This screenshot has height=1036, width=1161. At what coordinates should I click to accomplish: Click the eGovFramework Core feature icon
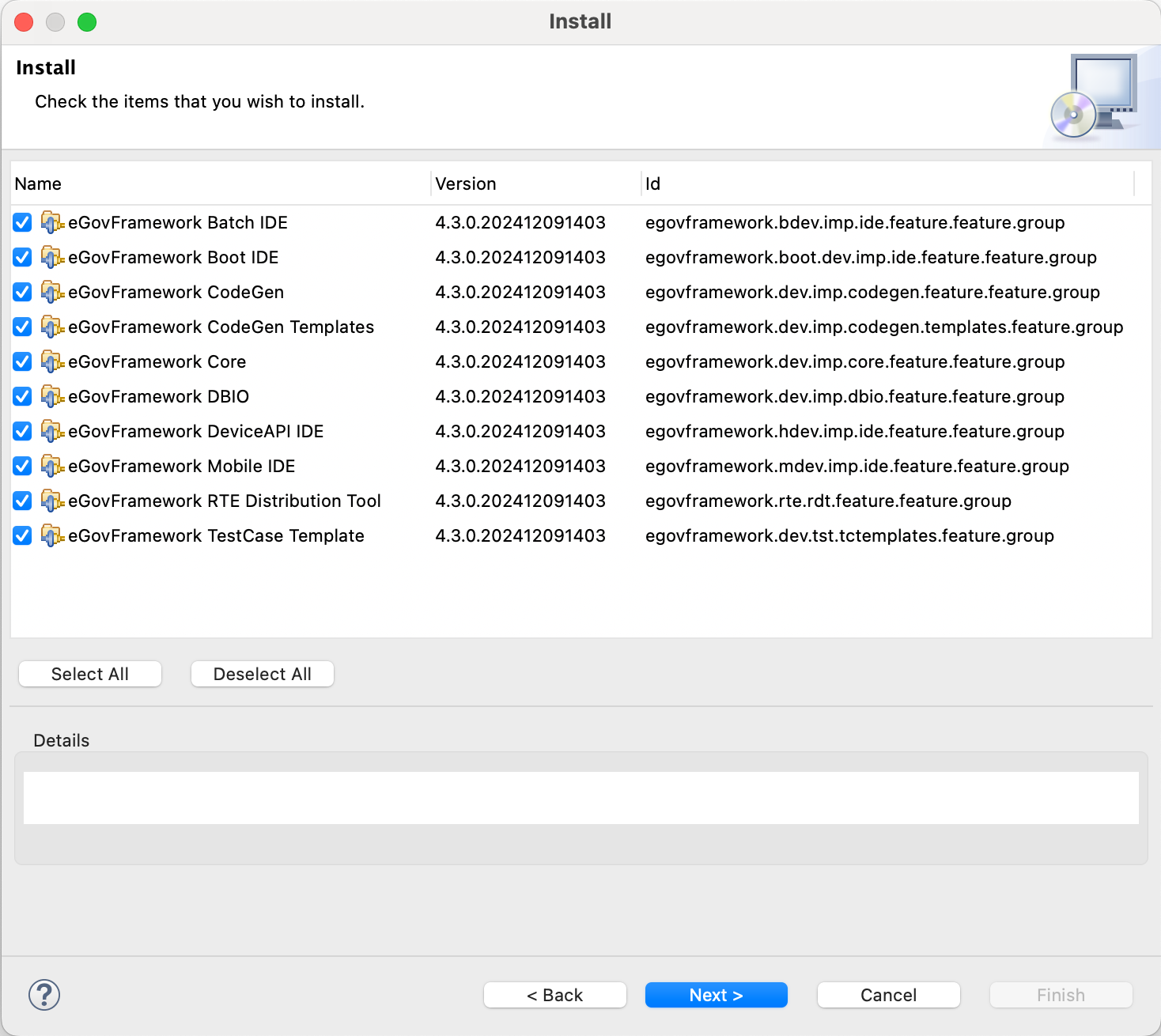(x=52, y=362)
